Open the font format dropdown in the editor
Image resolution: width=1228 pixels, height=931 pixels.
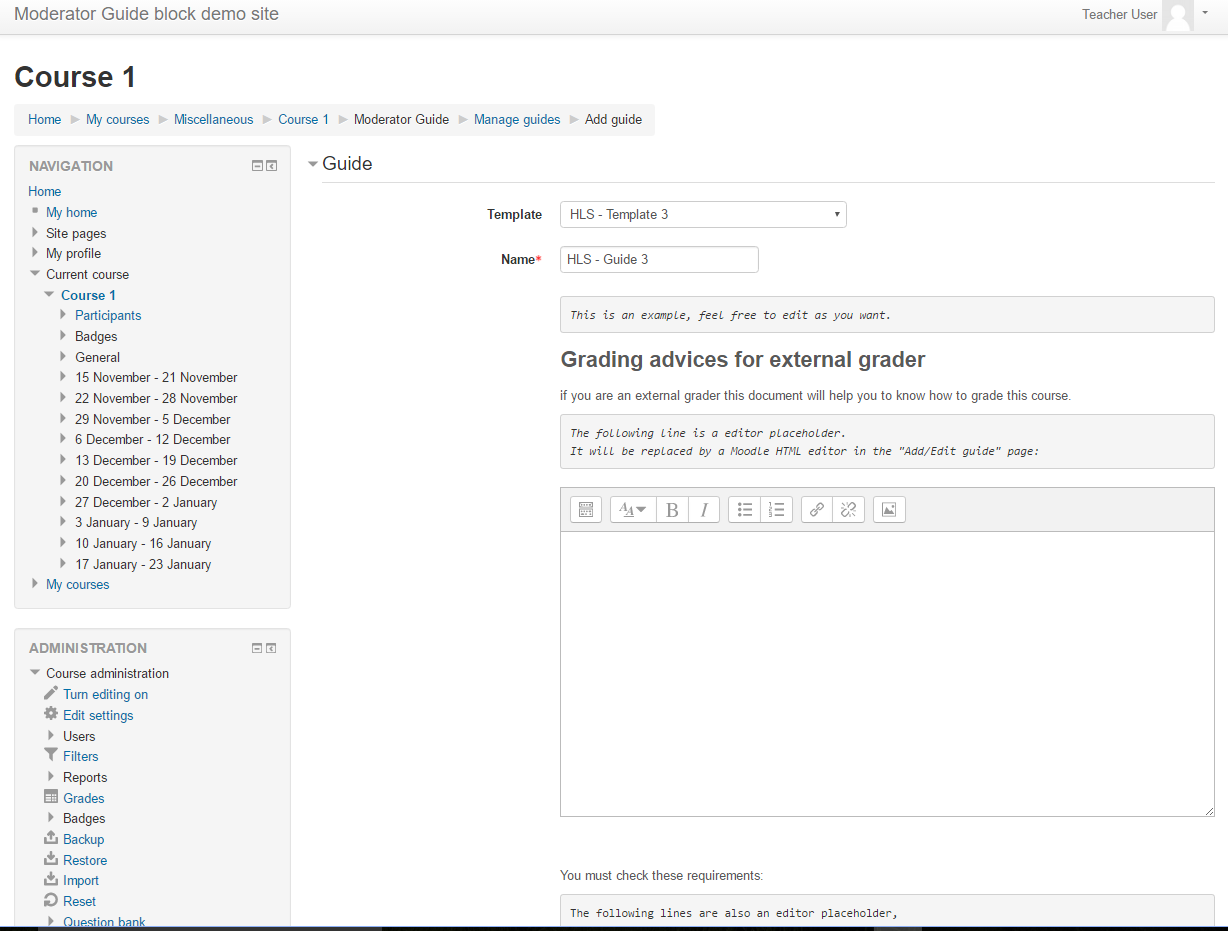click(x=632, y=509)
